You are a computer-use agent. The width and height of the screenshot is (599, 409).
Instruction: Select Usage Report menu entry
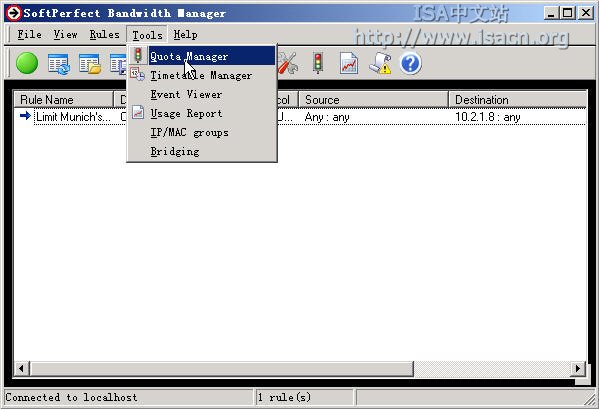[202, 113]
